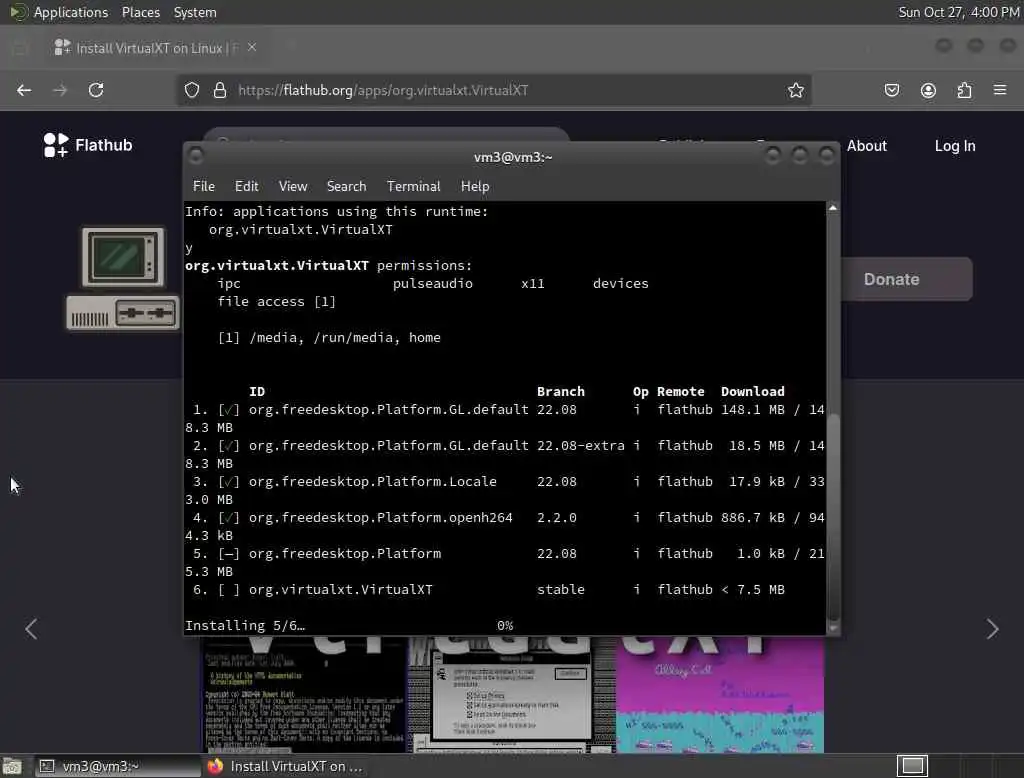This screenshot has width=1024, height=778.
Task: Click the Branch column header text
Action: point(560,391)
